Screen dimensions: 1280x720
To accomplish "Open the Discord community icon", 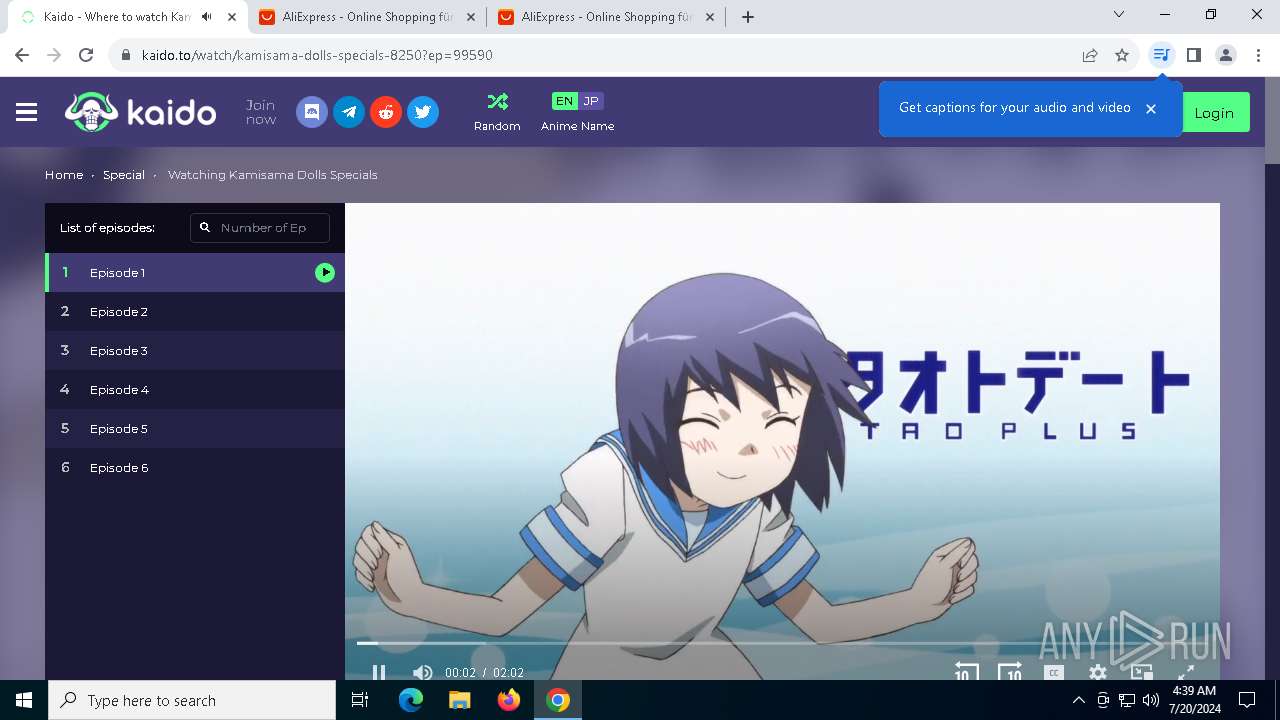I will tap(312, 112).
